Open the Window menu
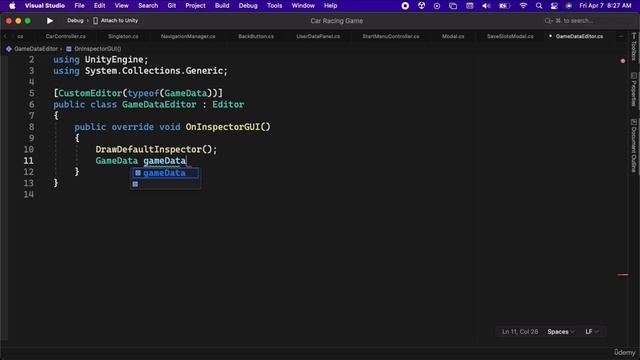640x360 pixels. pos(303,6)
